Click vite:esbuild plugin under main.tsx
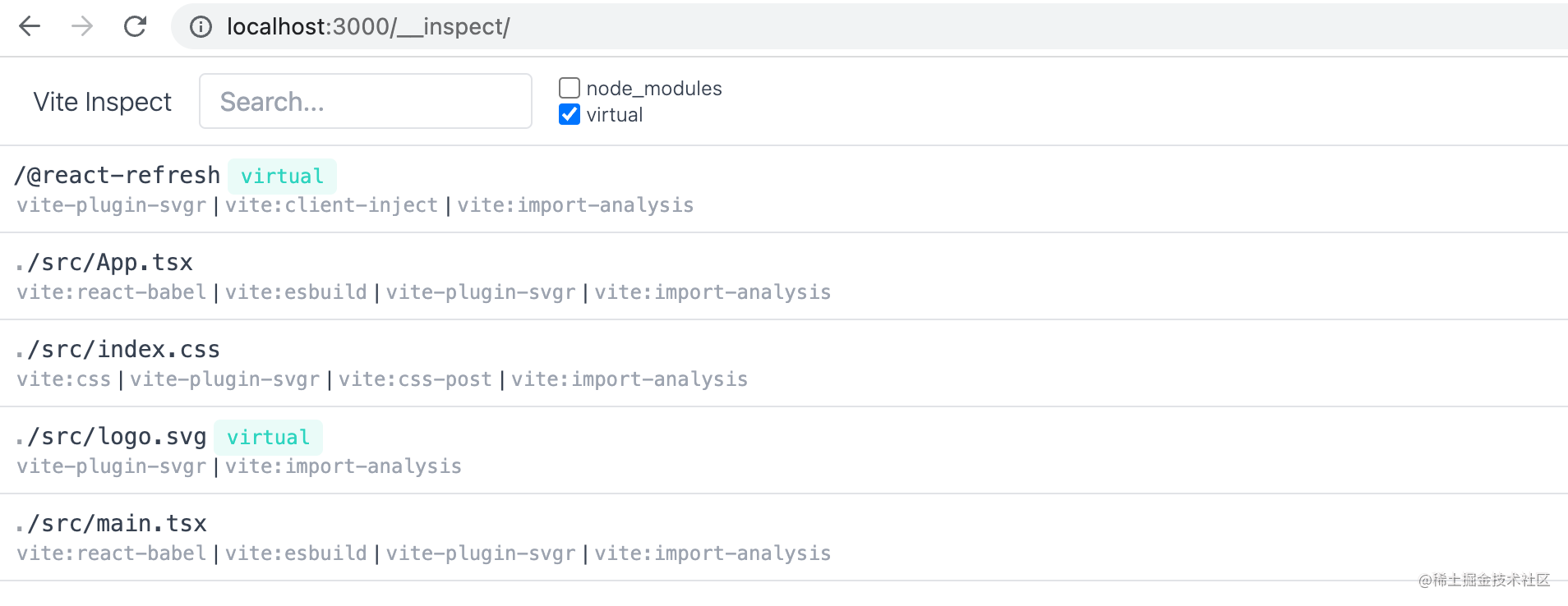This screenshot has width=1568, height=606. point(296,553)
